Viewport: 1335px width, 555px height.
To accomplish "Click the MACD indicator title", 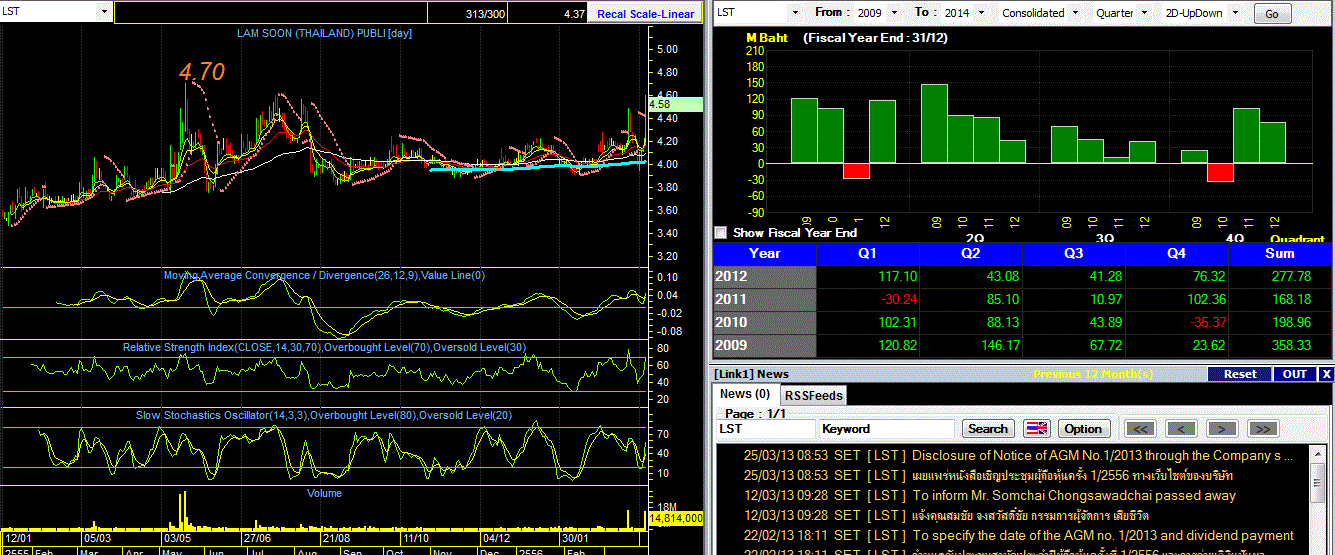I will [x=324, y=275].
